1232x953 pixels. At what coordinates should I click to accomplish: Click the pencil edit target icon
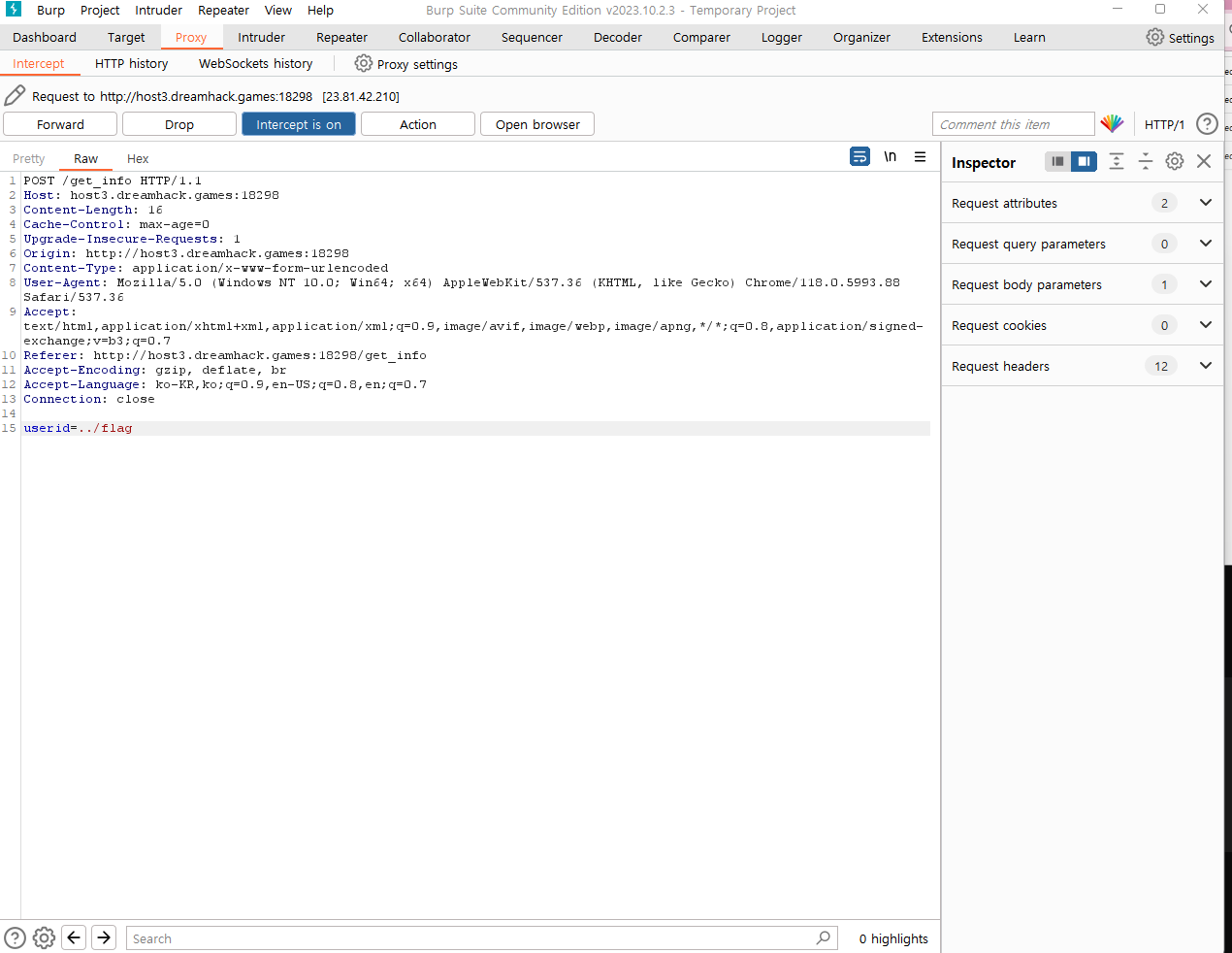[x=15, y=95]
